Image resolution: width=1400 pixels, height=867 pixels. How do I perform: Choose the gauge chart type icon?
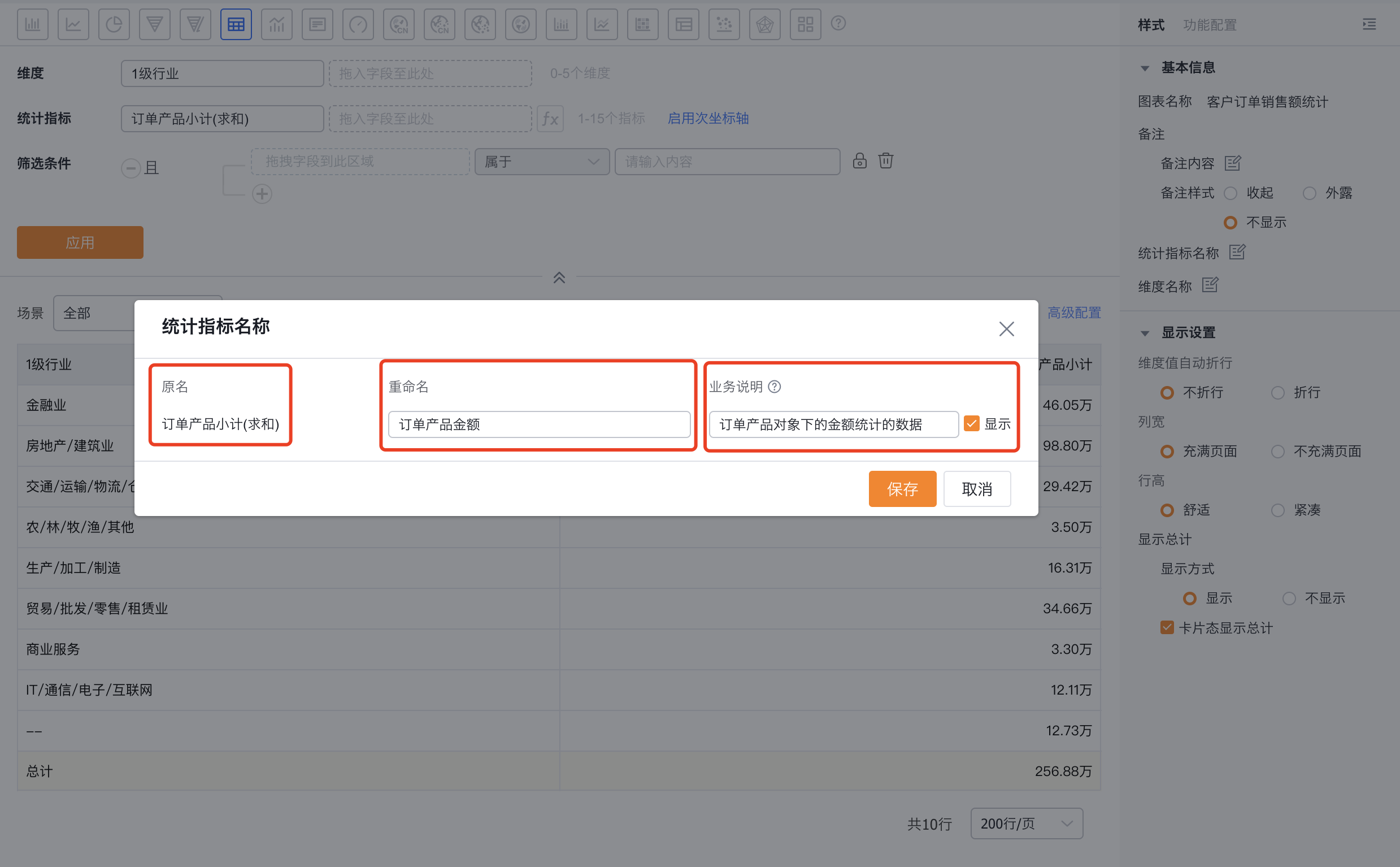358,24
